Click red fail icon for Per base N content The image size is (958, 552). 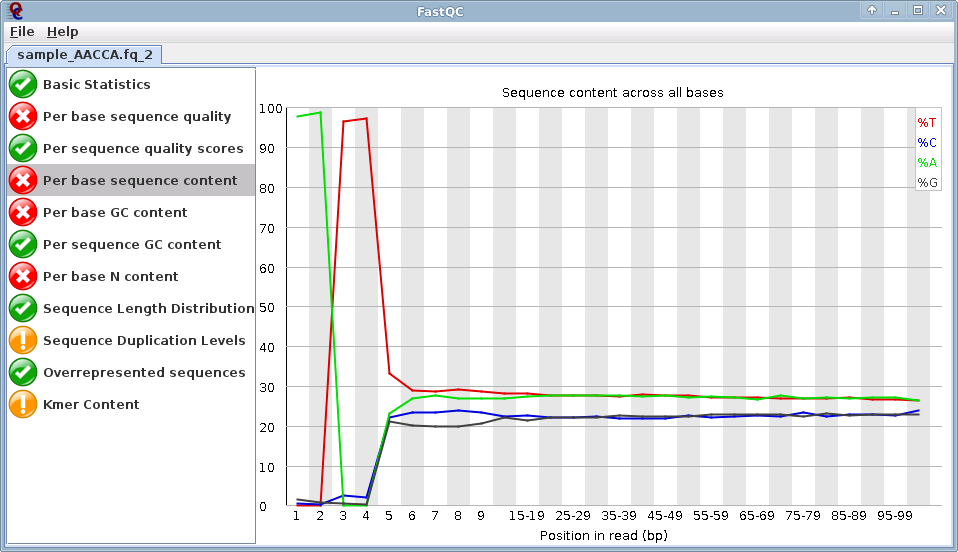click(x=23, y=276)
